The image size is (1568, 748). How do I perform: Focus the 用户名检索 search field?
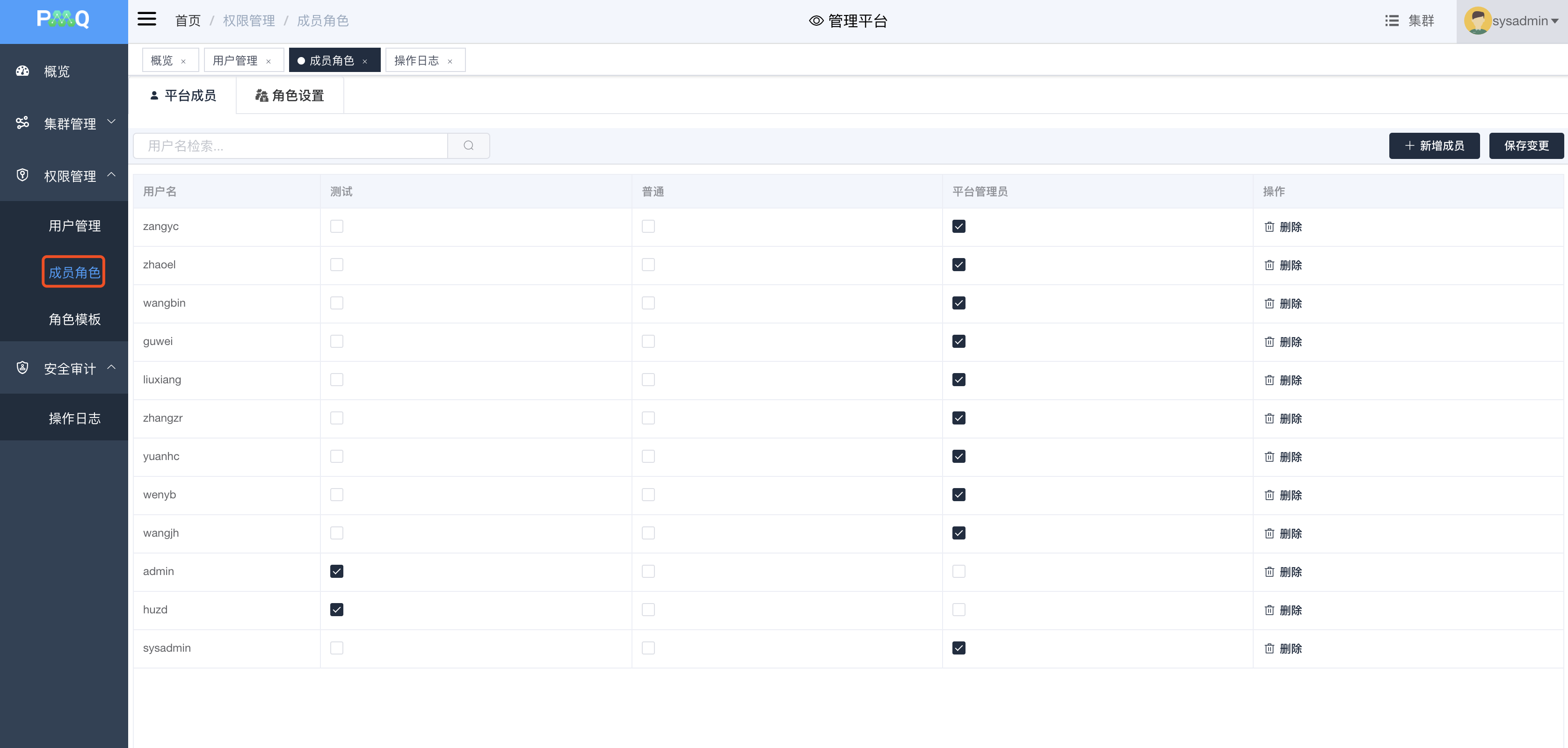tap(291, 146)
